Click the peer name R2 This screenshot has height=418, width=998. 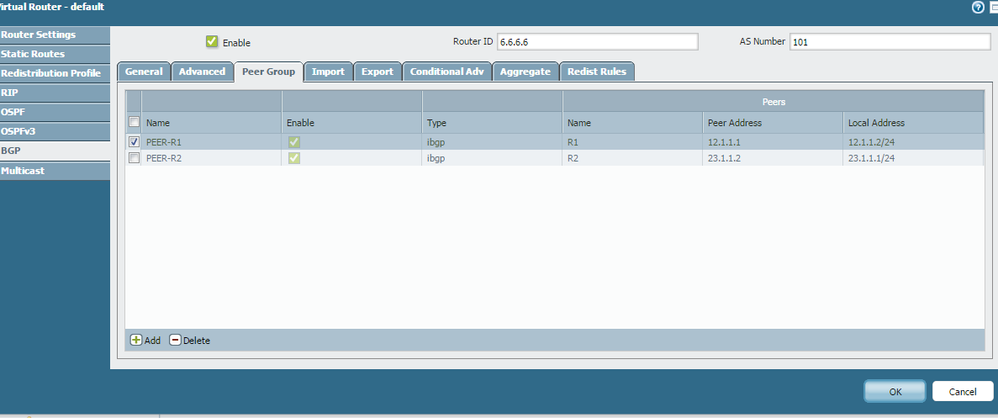573,158
